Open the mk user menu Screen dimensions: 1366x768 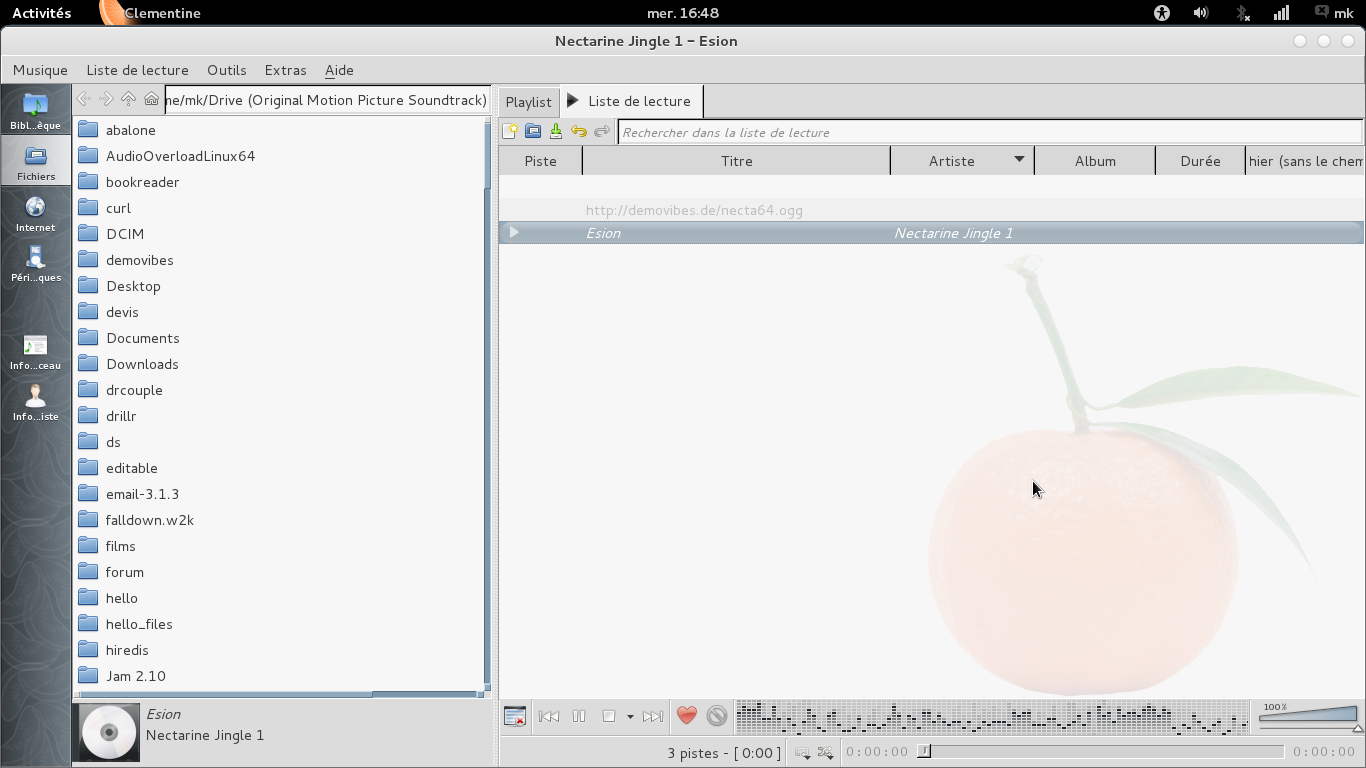(1334, 13)
